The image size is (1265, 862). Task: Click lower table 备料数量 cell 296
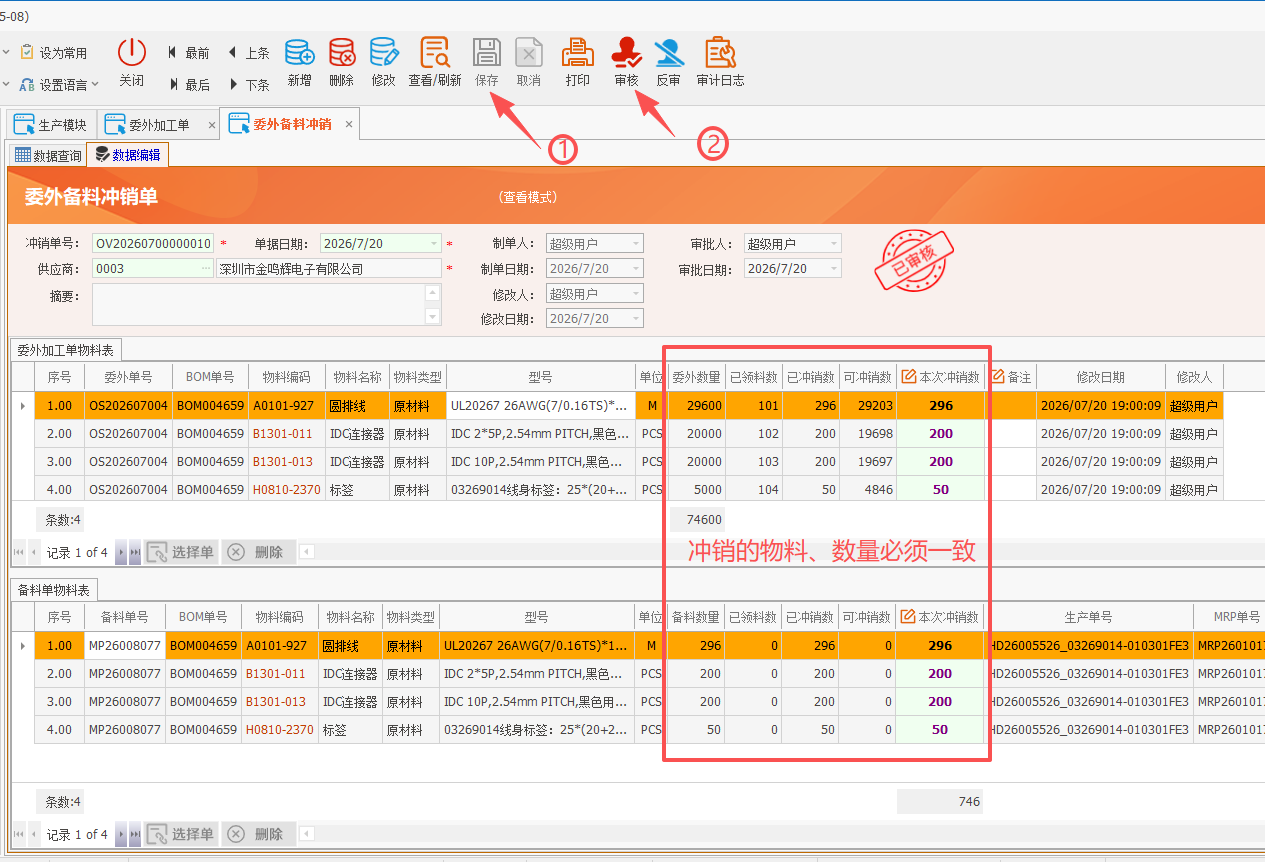(x=695, y=646)
